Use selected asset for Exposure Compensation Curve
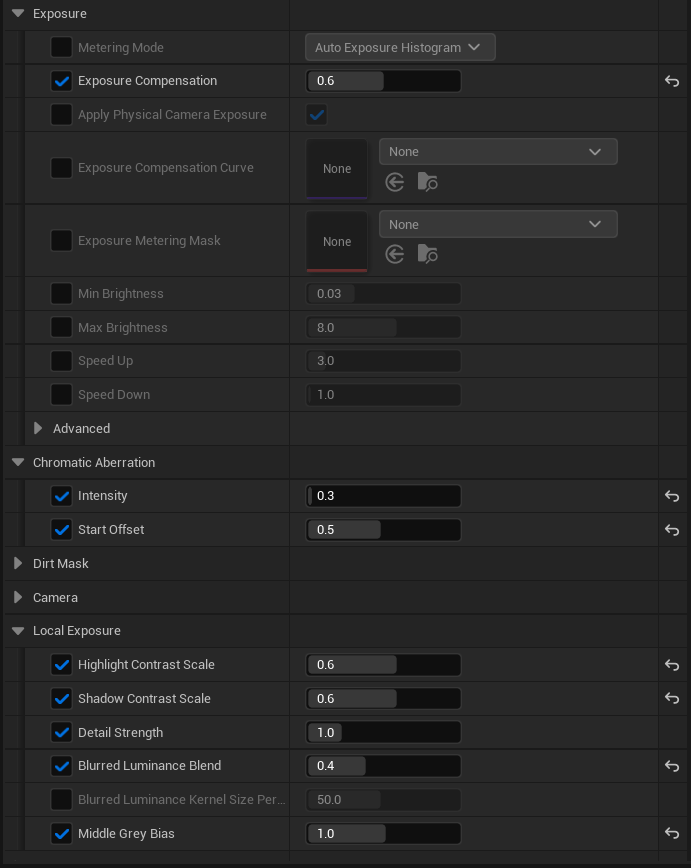The width and height of the screenshot is (691, 868). point(395,182)
